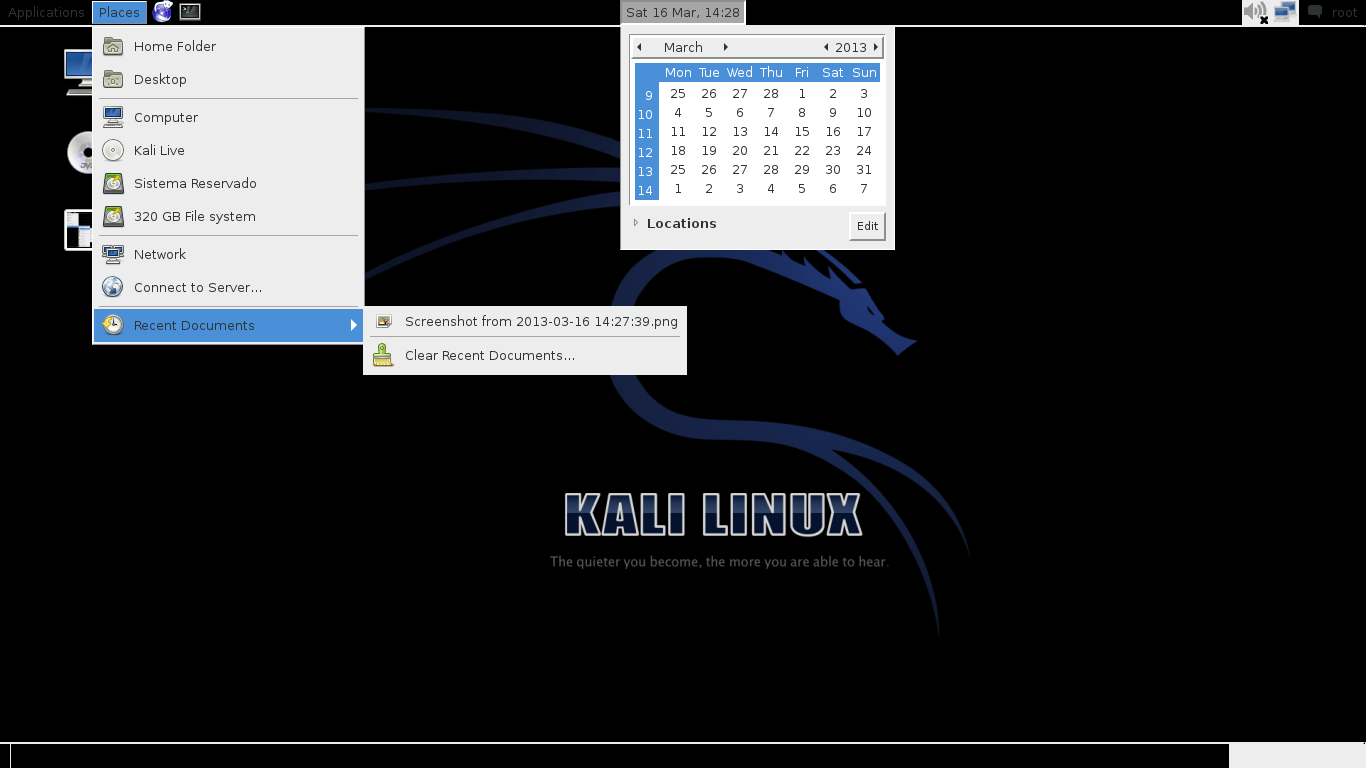
Task: Select date 31 in the calendar
Action: 864,169
